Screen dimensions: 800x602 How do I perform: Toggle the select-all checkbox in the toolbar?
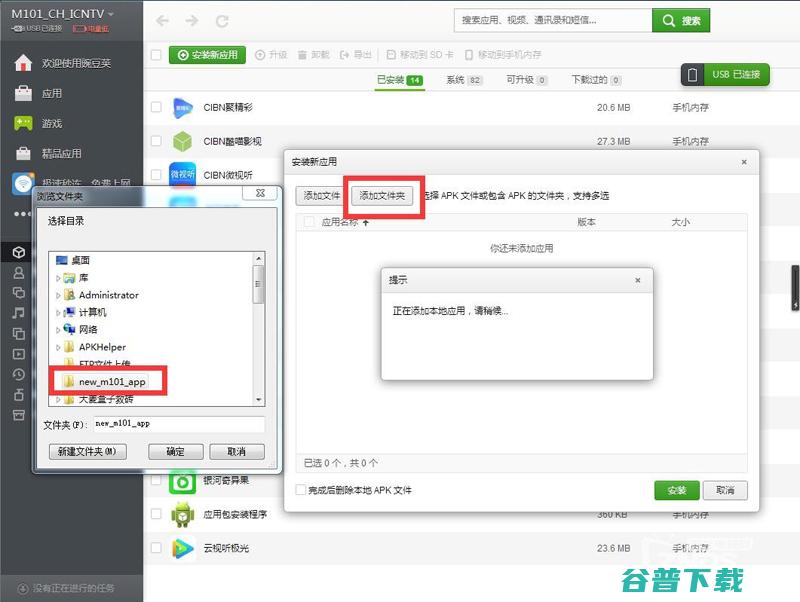[156, 56]
